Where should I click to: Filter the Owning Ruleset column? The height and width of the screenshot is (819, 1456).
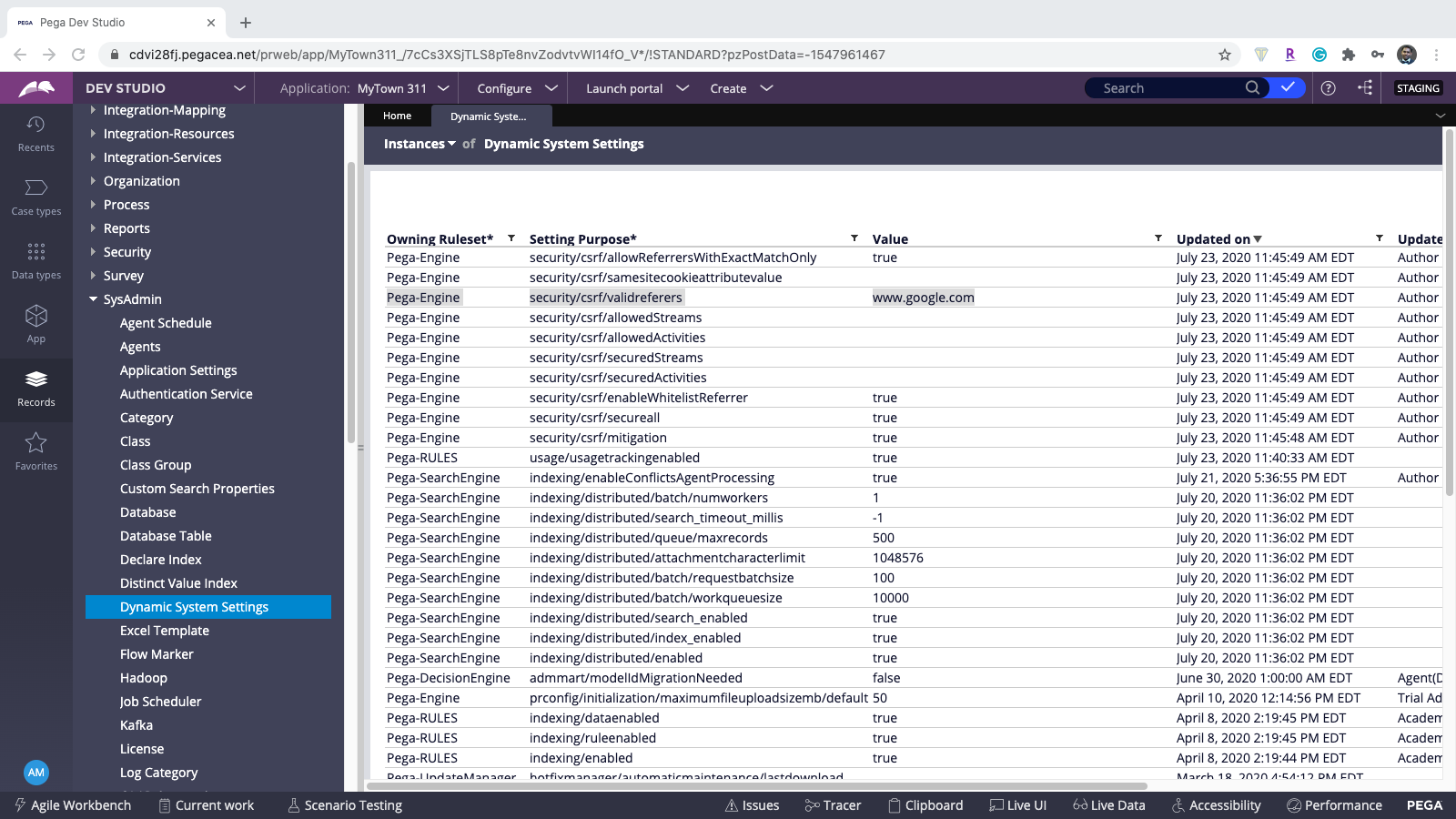tap(511, 238)
